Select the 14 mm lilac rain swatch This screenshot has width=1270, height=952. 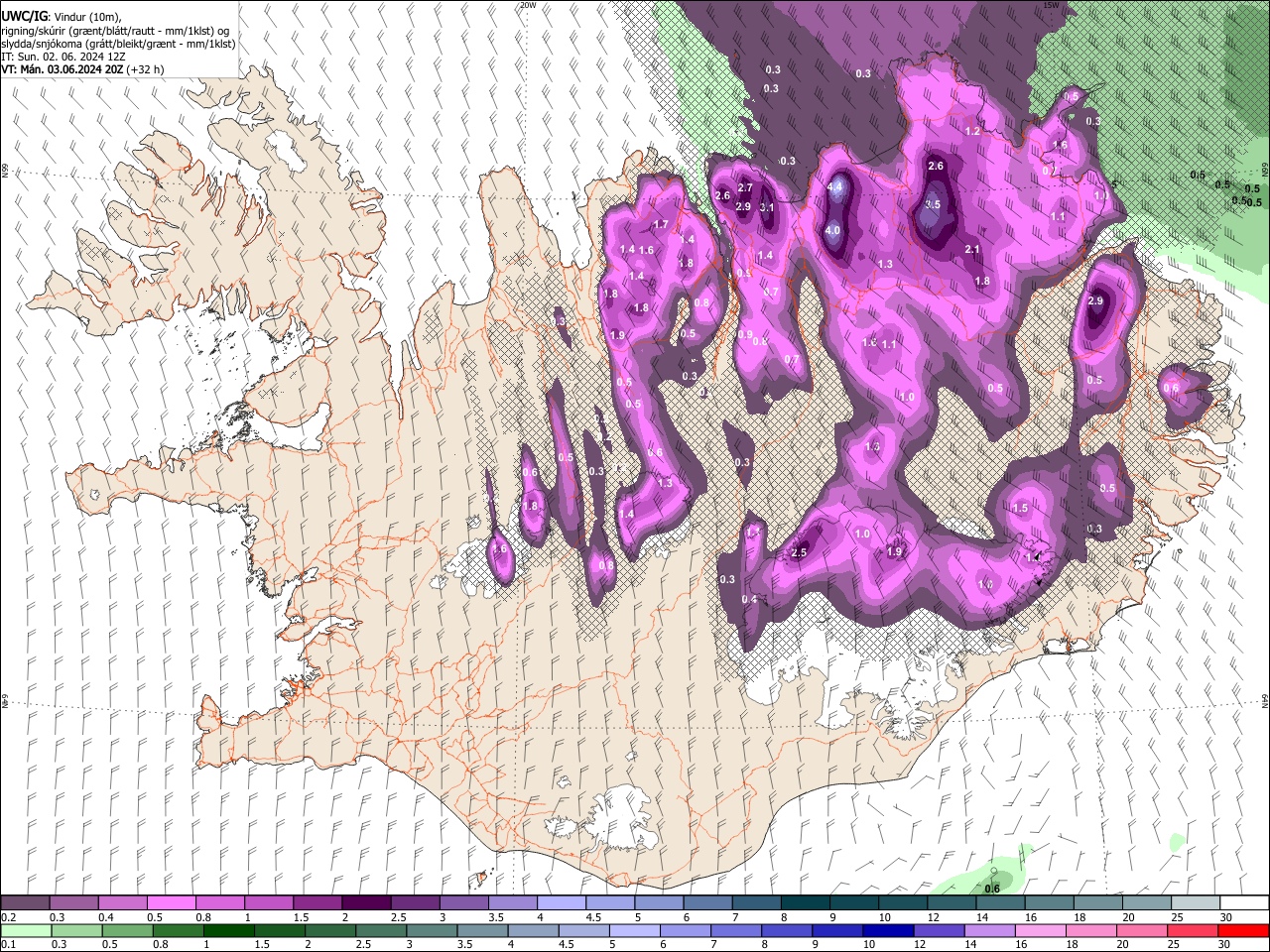tap(990, 931)
